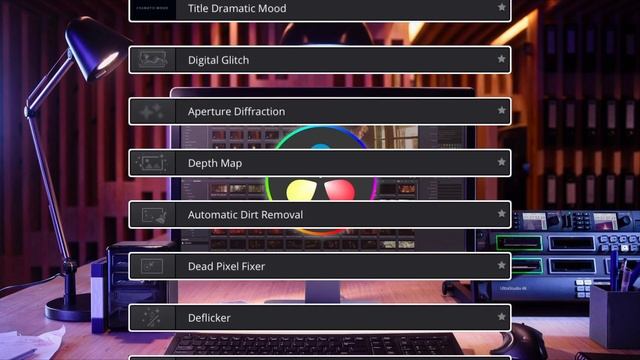The image size is (640, 360).
Task: Select the Digital Glitch label
Action: (x=218, y=60)
